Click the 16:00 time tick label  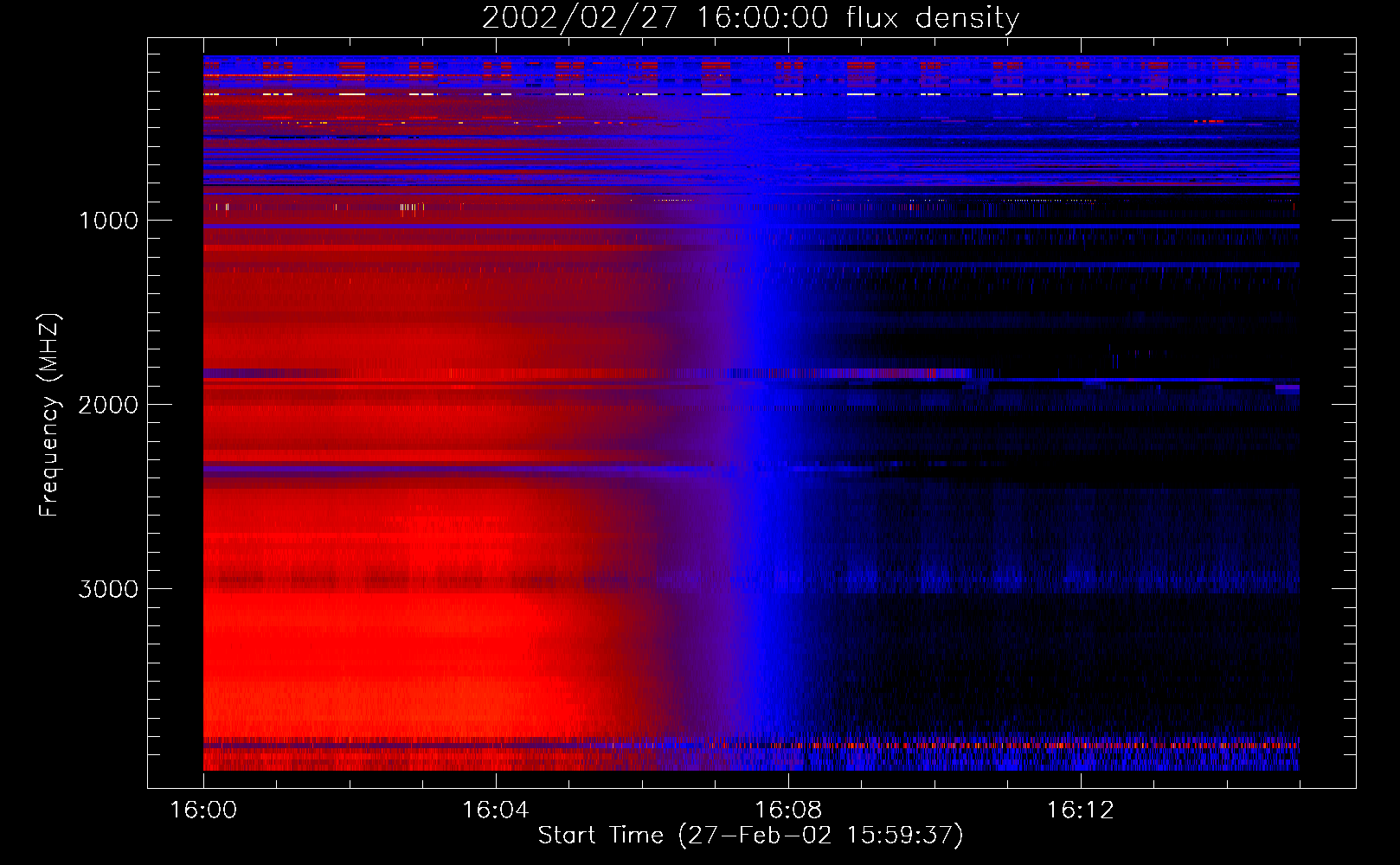[203, 811]
